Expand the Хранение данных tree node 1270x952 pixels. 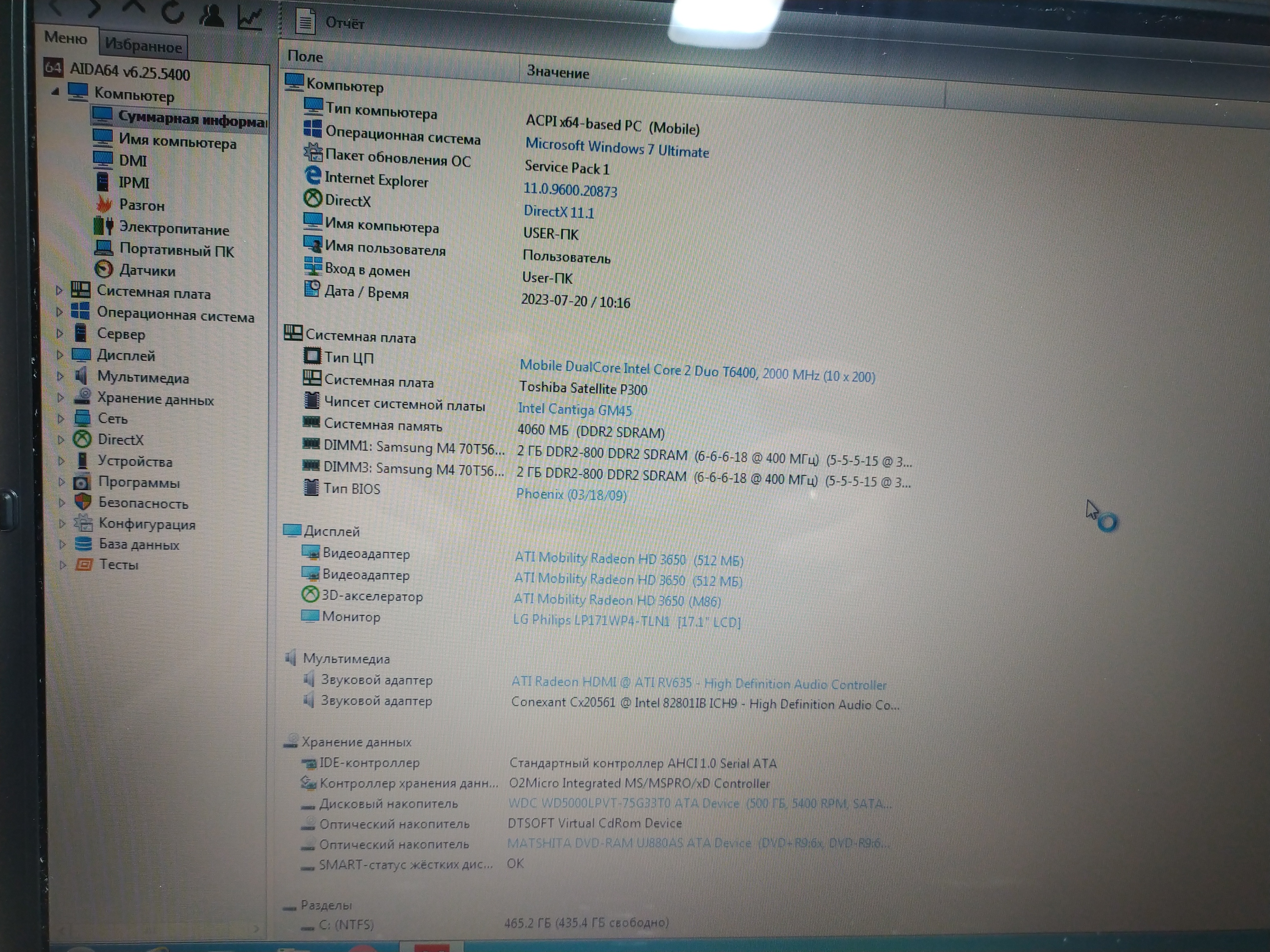61,397
